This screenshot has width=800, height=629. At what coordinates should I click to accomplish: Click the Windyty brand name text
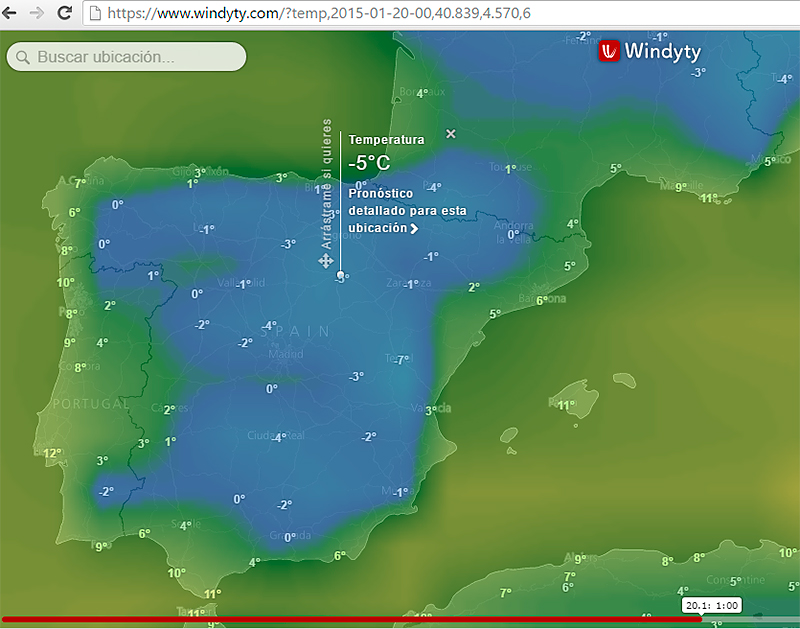pos(662,51)
